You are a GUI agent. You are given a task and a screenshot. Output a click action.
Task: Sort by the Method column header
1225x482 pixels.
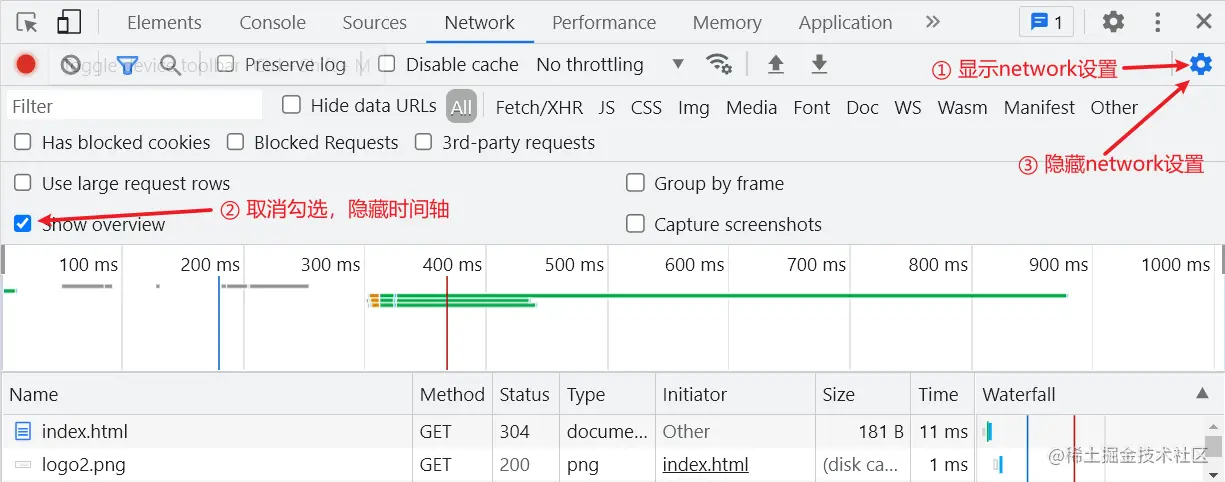[x=452, y=394]
